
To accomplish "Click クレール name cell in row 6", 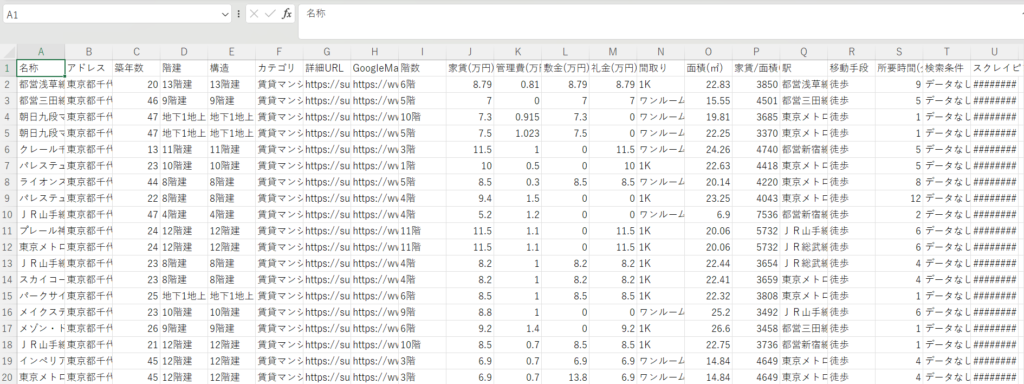I will click(40, 150).
